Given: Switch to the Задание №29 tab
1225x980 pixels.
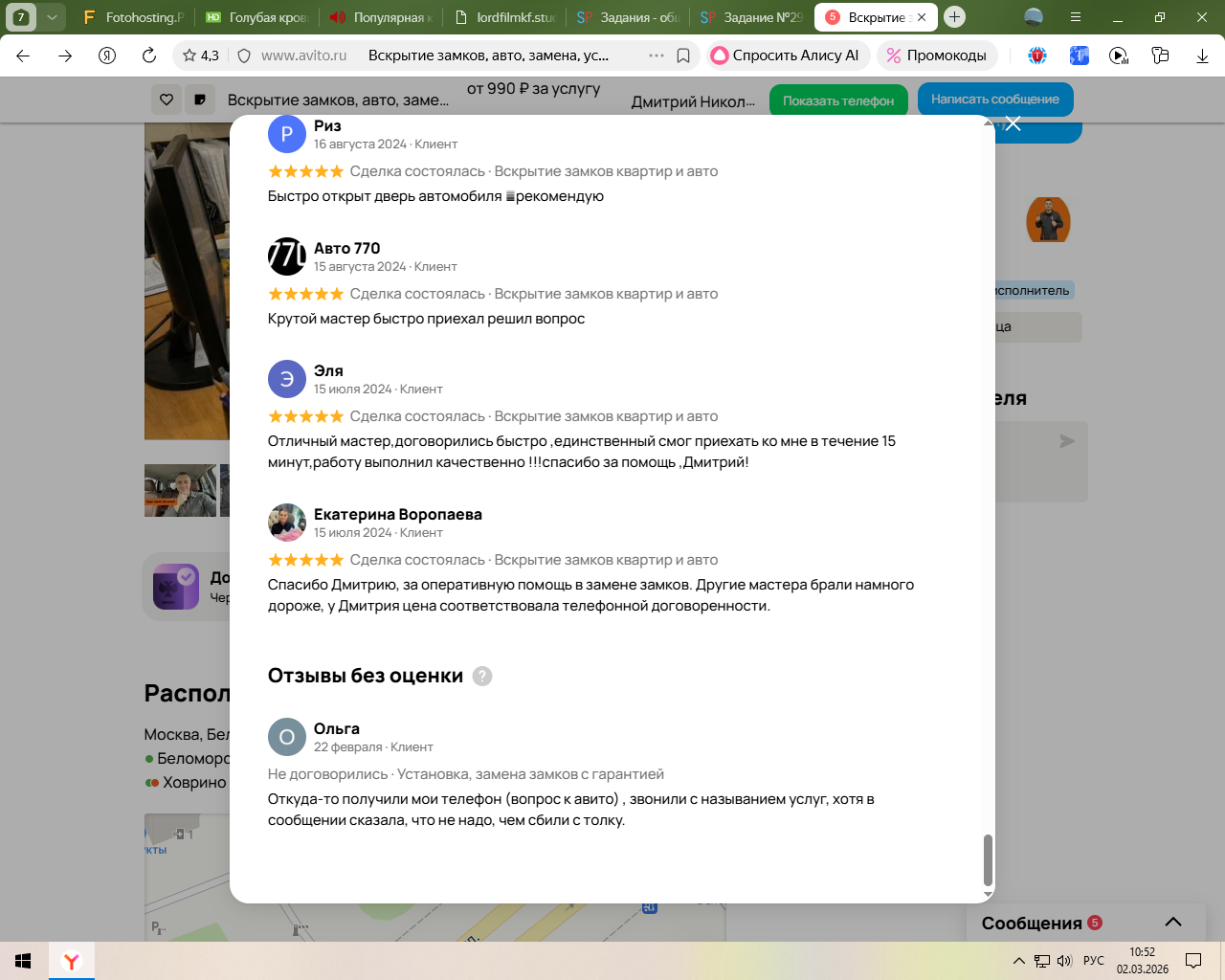Looking at the screenshot, I should [x=751, y=17].
